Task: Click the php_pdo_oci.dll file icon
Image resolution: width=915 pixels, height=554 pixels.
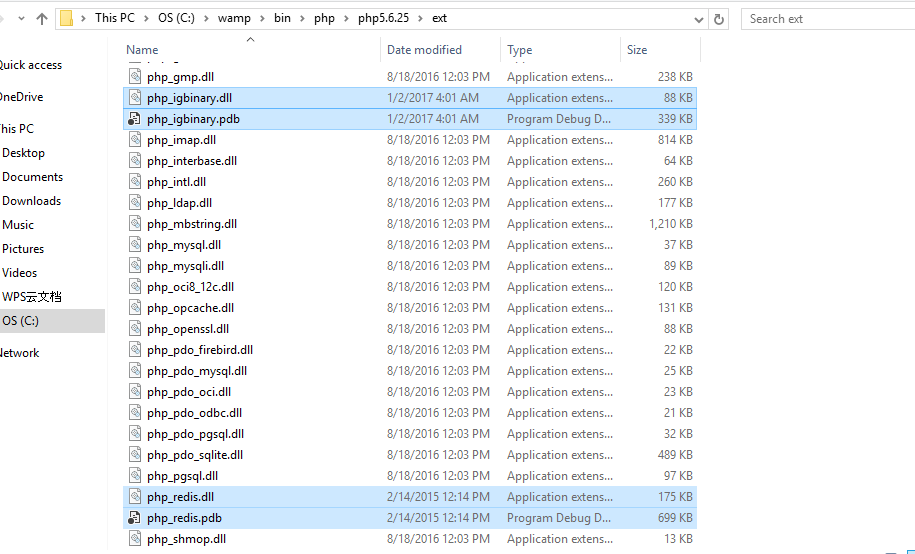Action: 135,392
